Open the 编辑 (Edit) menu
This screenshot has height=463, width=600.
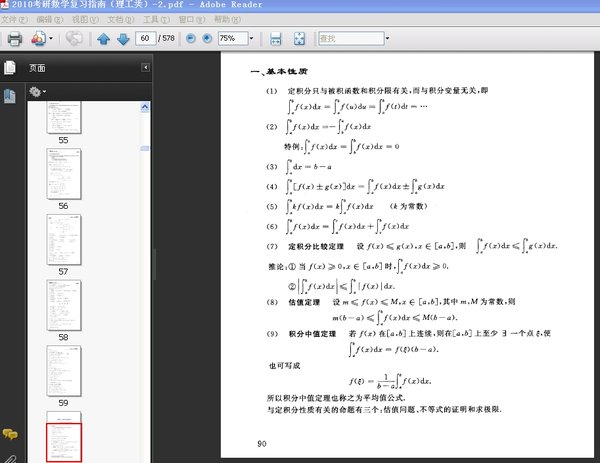(x=50, y=20)
